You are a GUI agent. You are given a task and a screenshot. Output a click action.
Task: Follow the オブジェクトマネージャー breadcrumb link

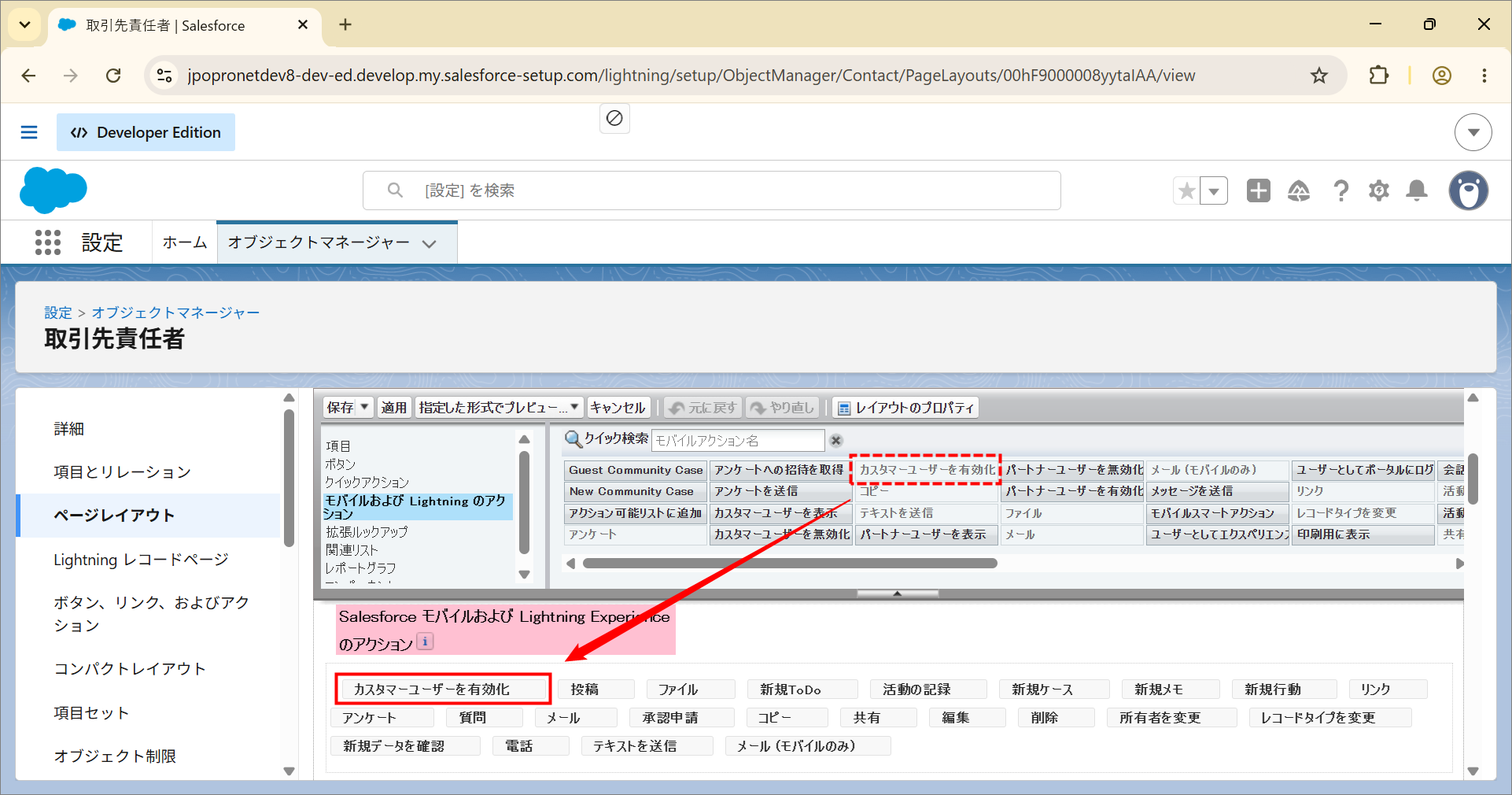click(x=175, y=312)
